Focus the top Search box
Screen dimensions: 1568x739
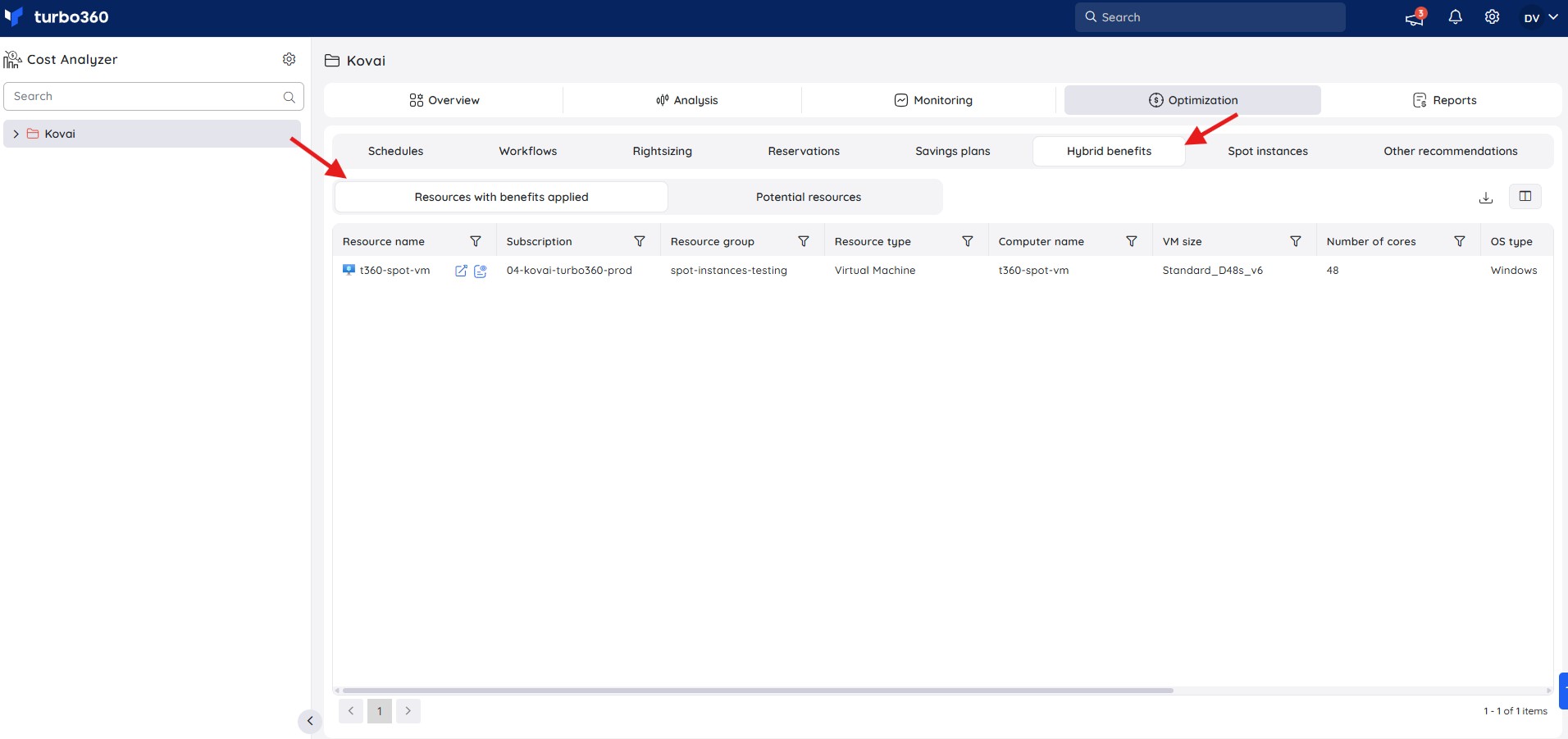pyautogui.click(x=1210, y=17)
